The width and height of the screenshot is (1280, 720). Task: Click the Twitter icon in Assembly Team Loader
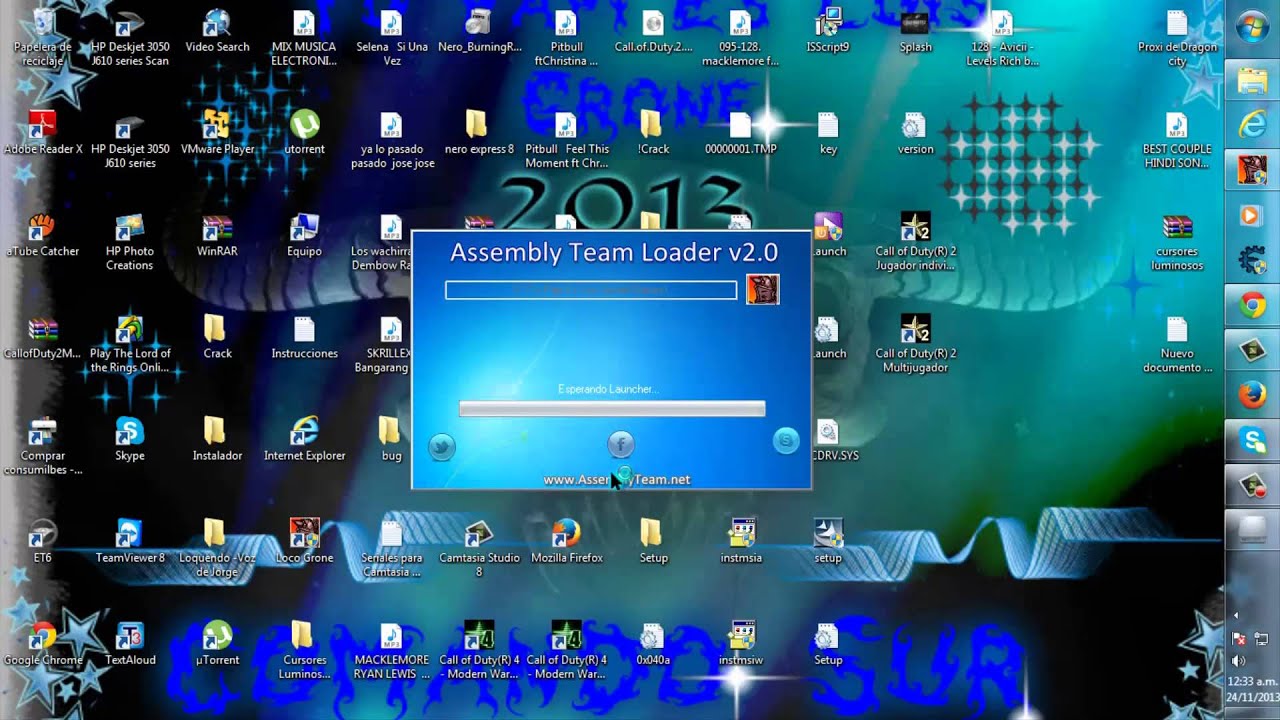pos(442,447)
